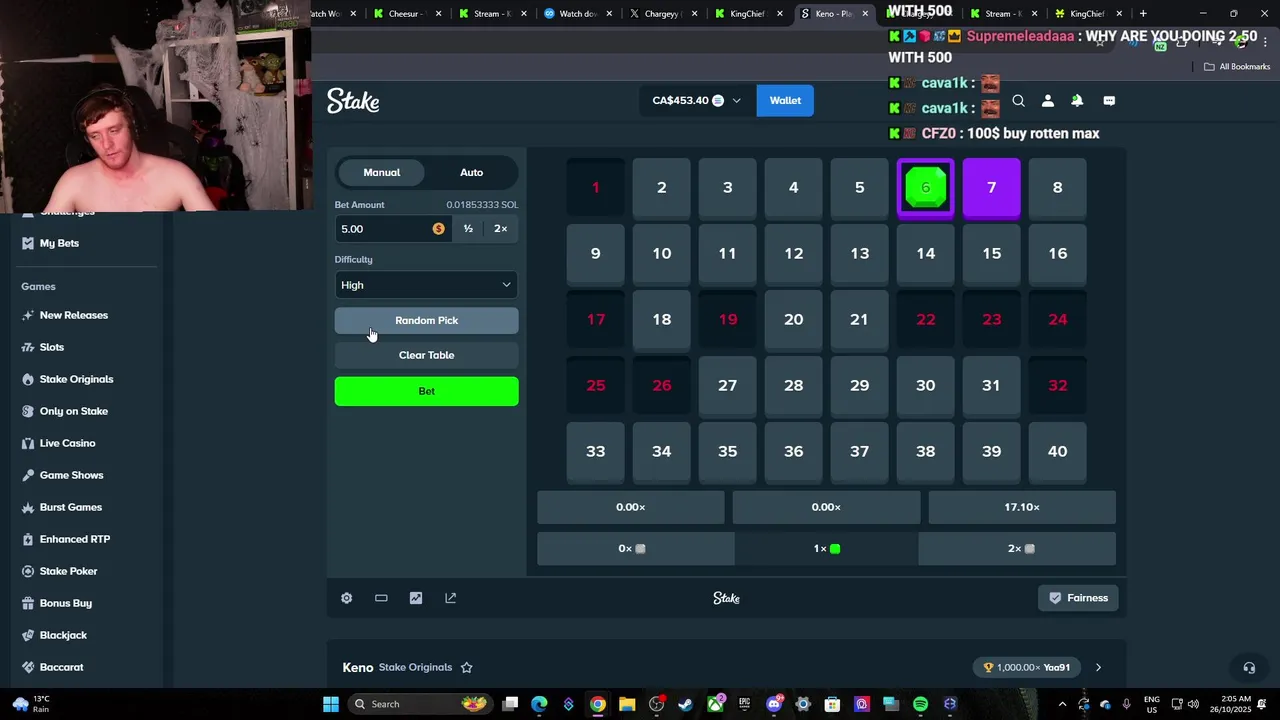The height and width of the screenshot is (720, 1280).
Task: Open My Bets in the sidebar
Action: pyautogui.click(x=59, y=243)
